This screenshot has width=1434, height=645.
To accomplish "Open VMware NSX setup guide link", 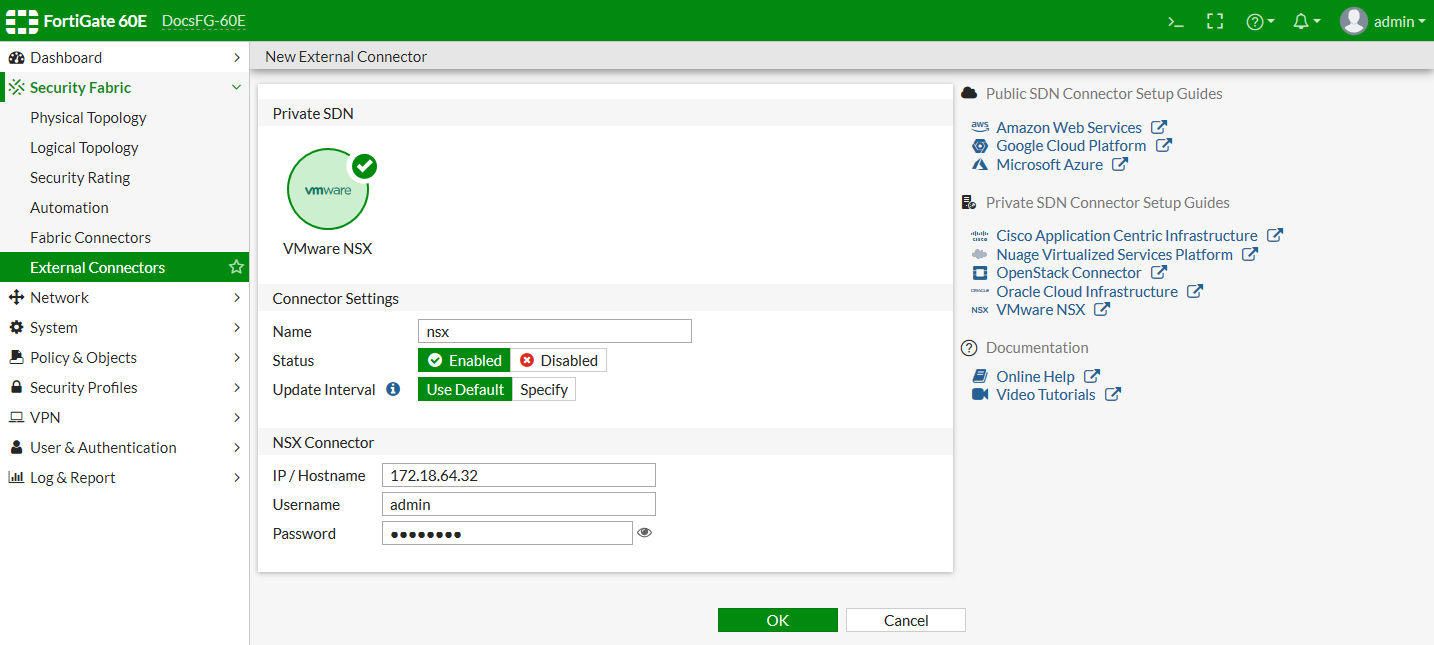I will click(x=1041, y=309).
